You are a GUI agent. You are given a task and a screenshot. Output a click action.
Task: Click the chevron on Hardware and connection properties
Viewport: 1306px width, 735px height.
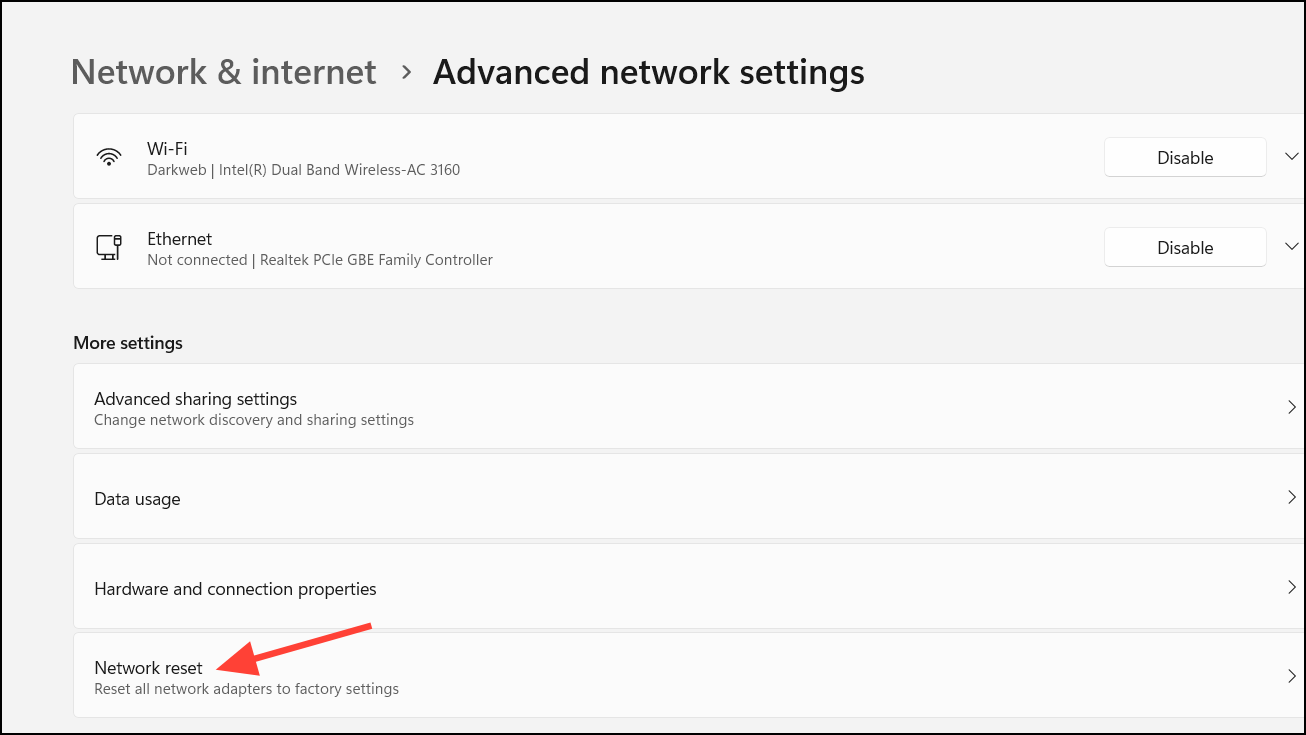[x=1292, y=587]
